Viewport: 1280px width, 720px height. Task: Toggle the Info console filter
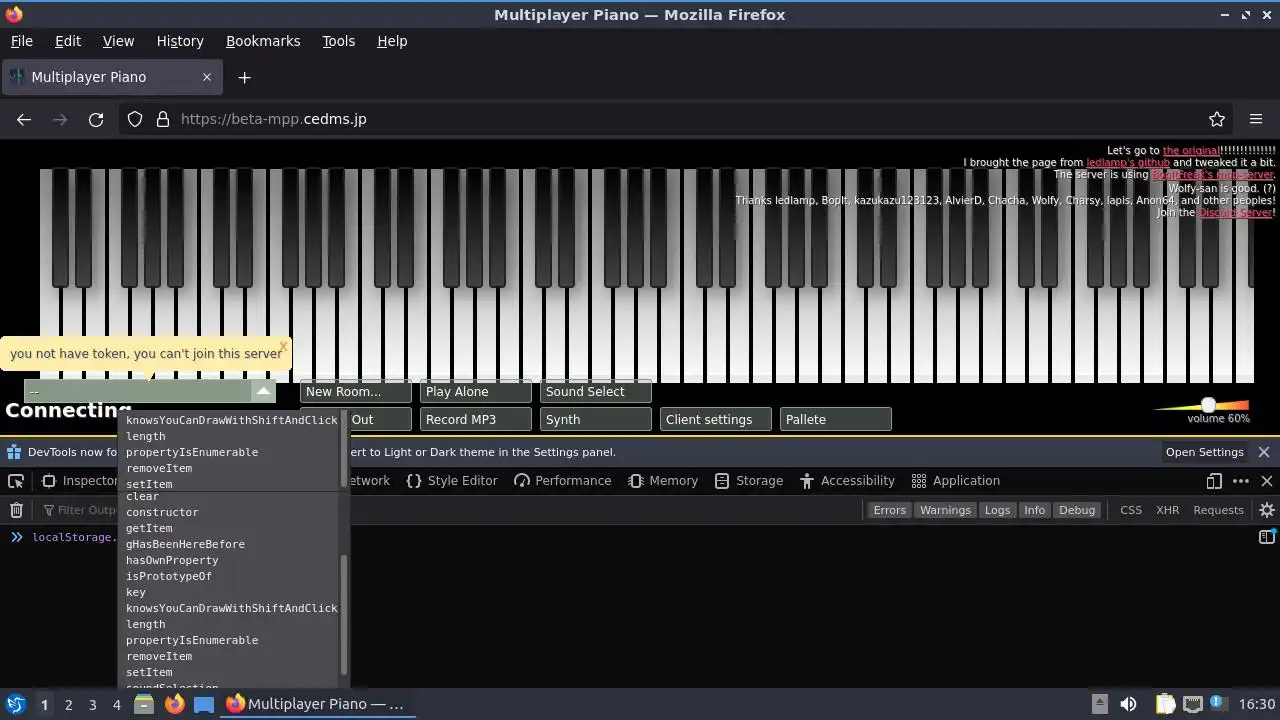point(1034,510)
